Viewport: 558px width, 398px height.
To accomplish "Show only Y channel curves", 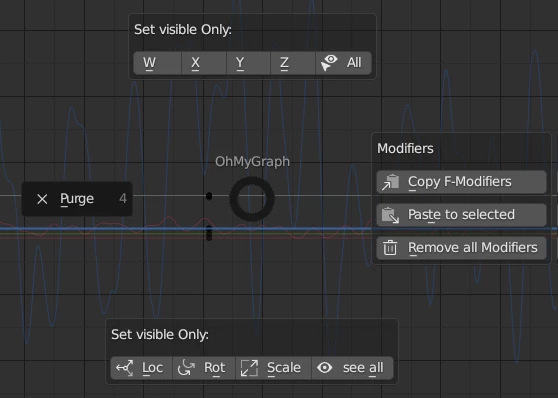I will pos(248,63).
